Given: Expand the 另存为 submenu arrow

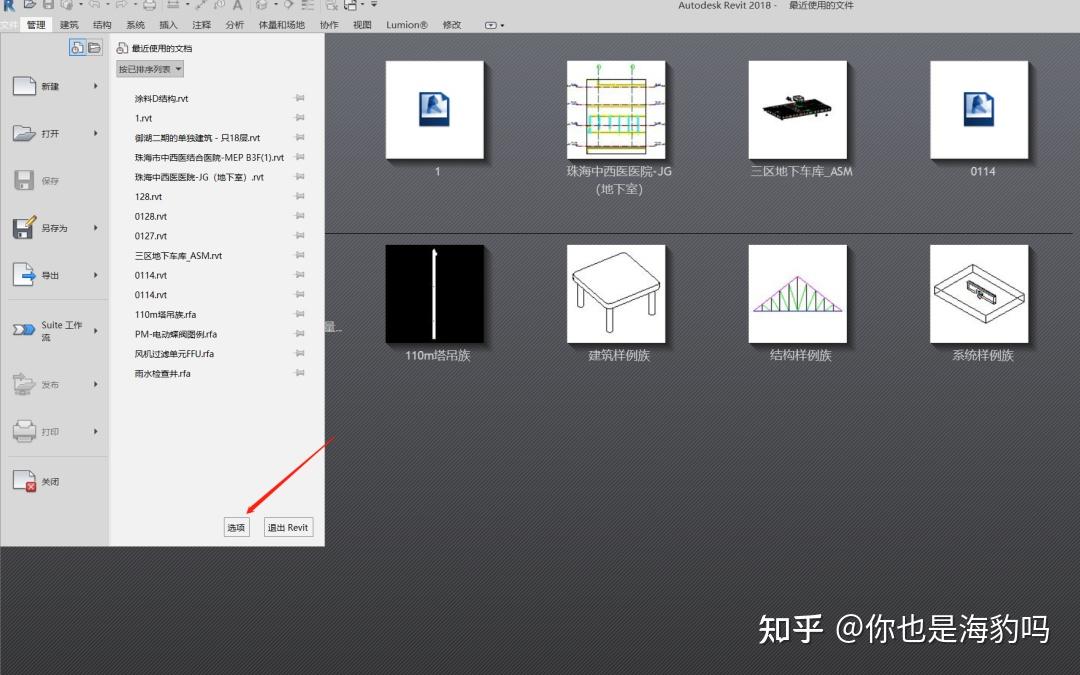Looking at the screenshot, I should click(x=96, y=227).
